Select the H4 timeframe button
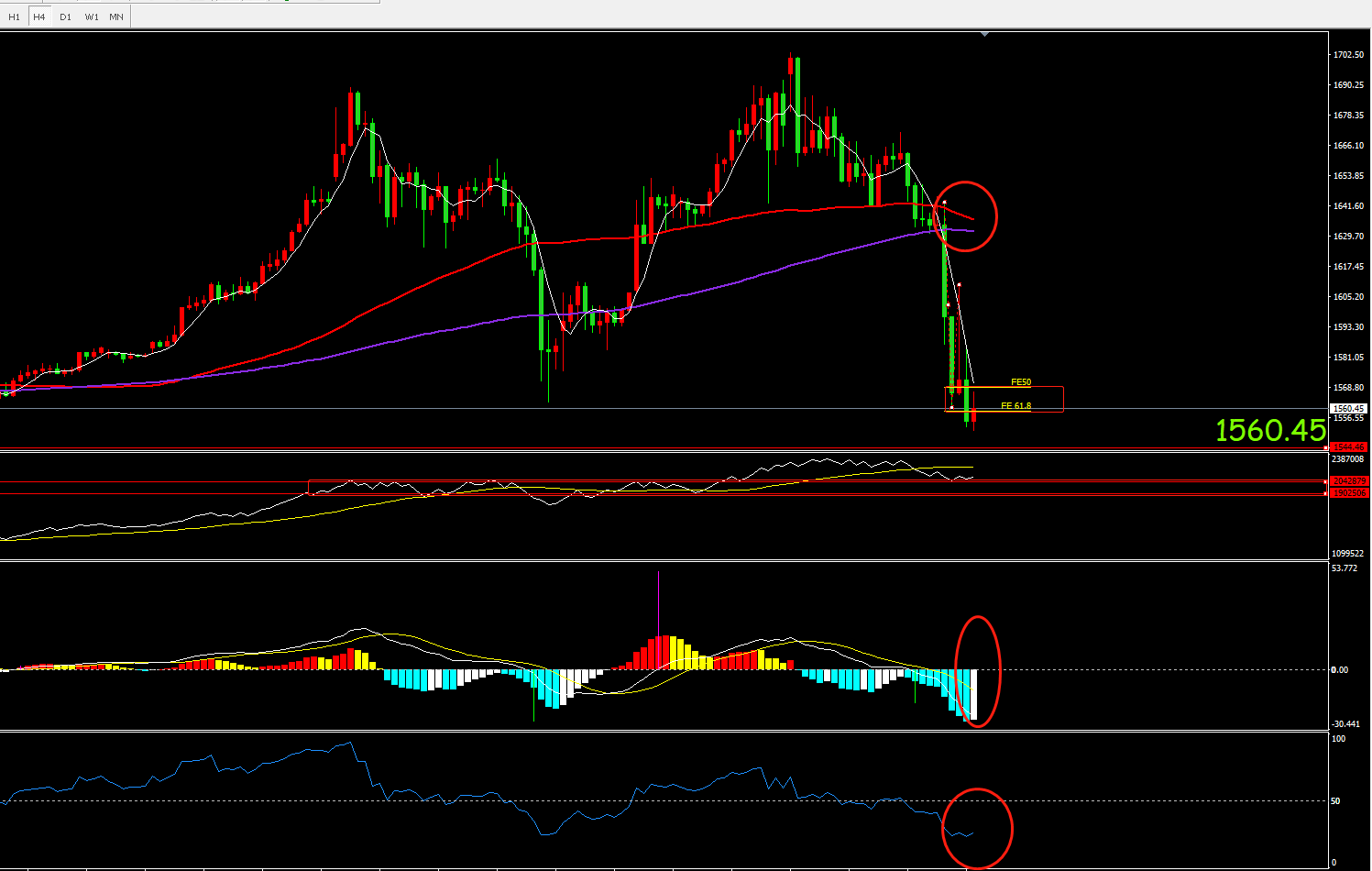Viewport: 1372px width, 871px height. (x=39, y=17)
